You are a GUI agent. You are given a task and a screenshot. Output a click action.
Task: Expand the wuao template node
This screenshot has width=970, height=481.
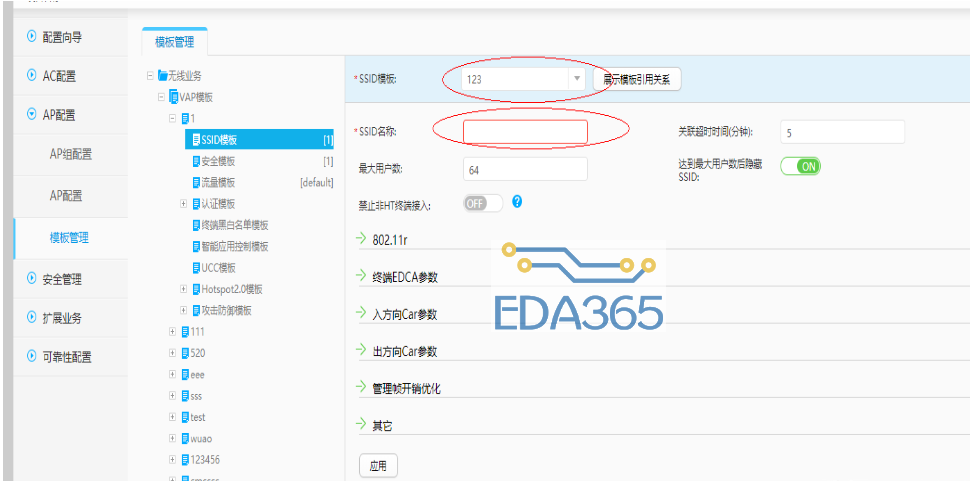tap(173, 438)
